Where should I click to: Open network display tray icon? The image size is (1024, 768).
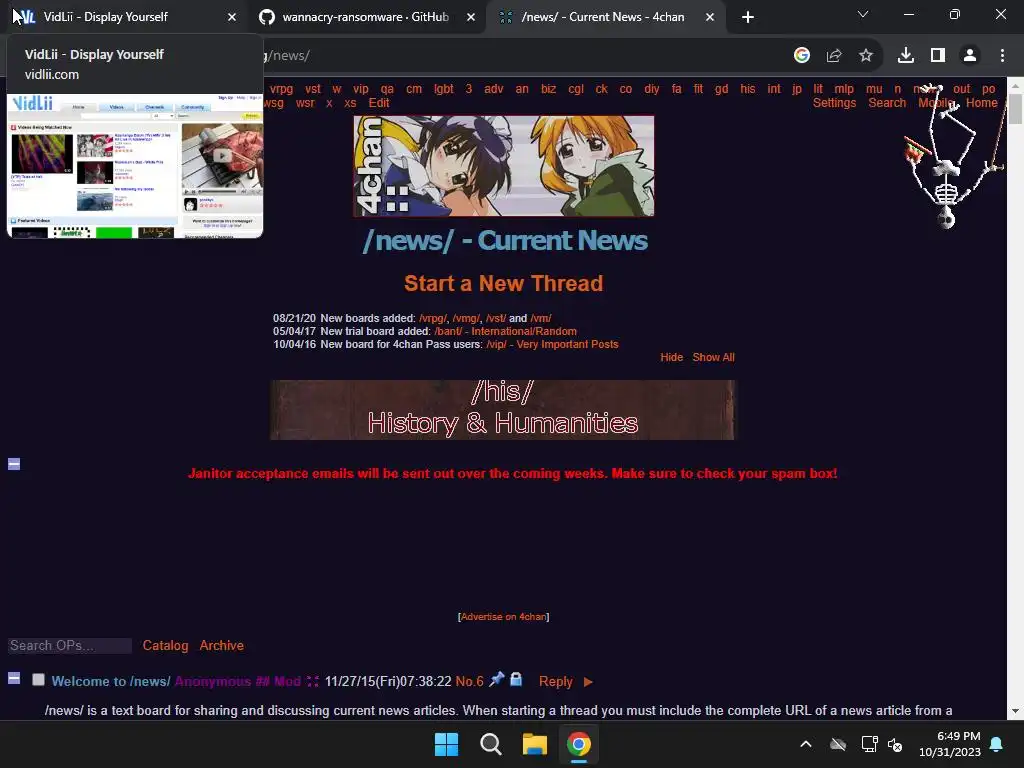869,744
